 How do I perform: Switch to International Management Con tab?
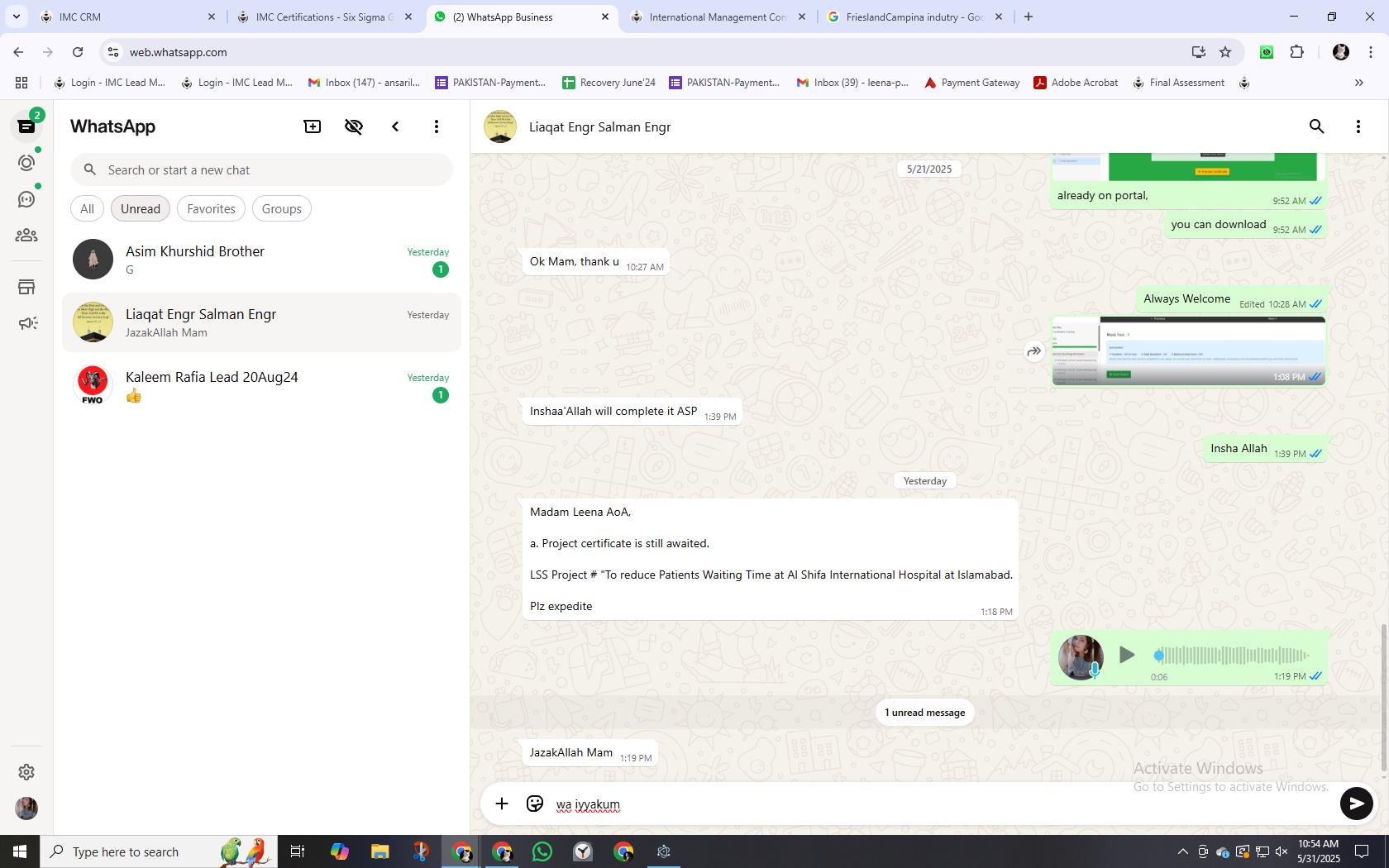pos(718,17)
